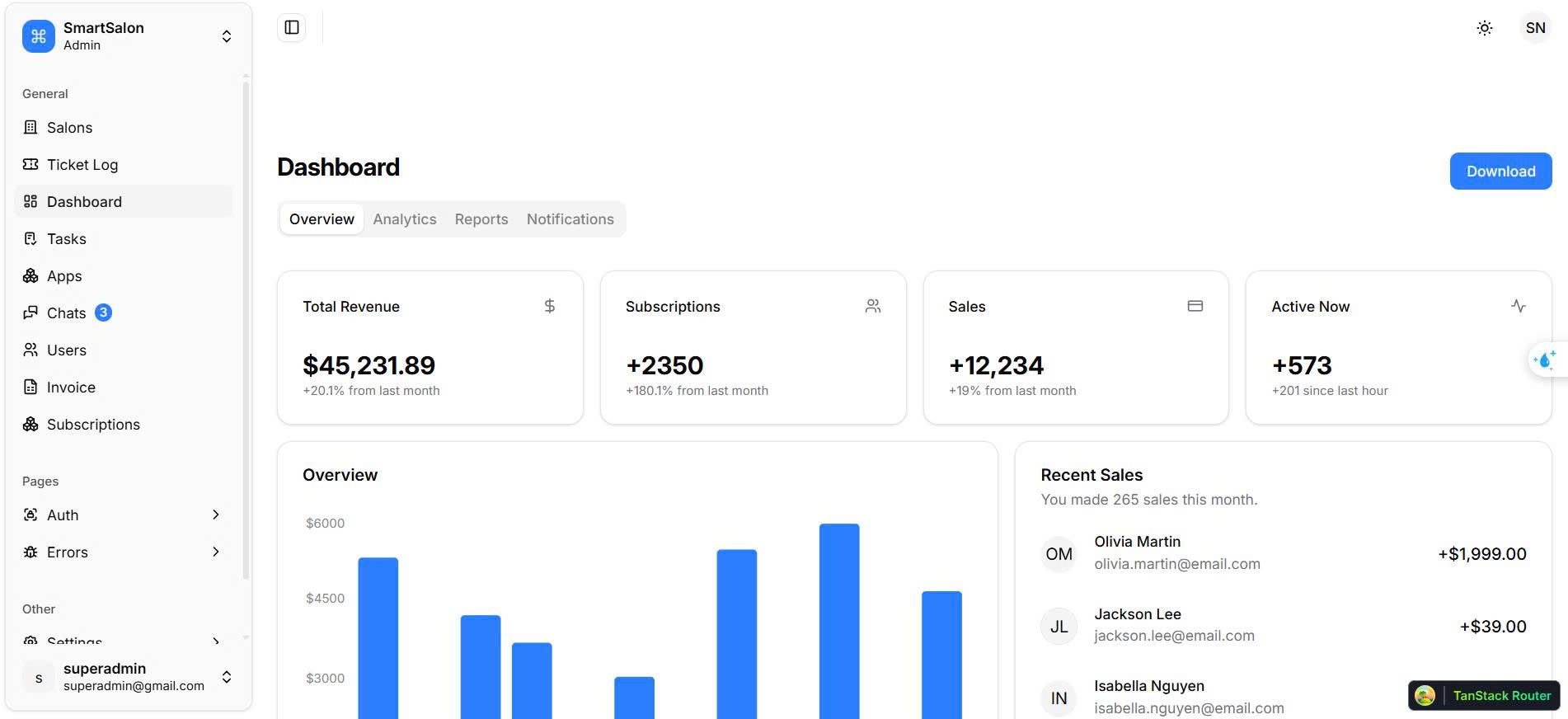1568x719 pixels.
Task: Click the people icon on Subscriptions card
Action: point(873,306)
